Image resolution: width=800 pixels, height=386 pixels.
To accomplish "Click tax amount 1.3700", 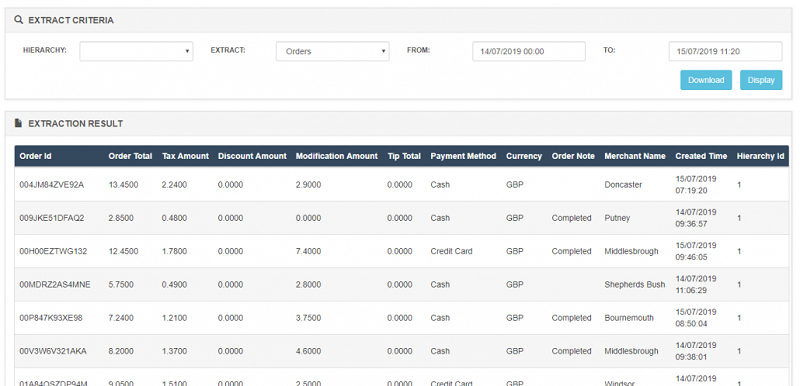I will (x=174, y=351).
